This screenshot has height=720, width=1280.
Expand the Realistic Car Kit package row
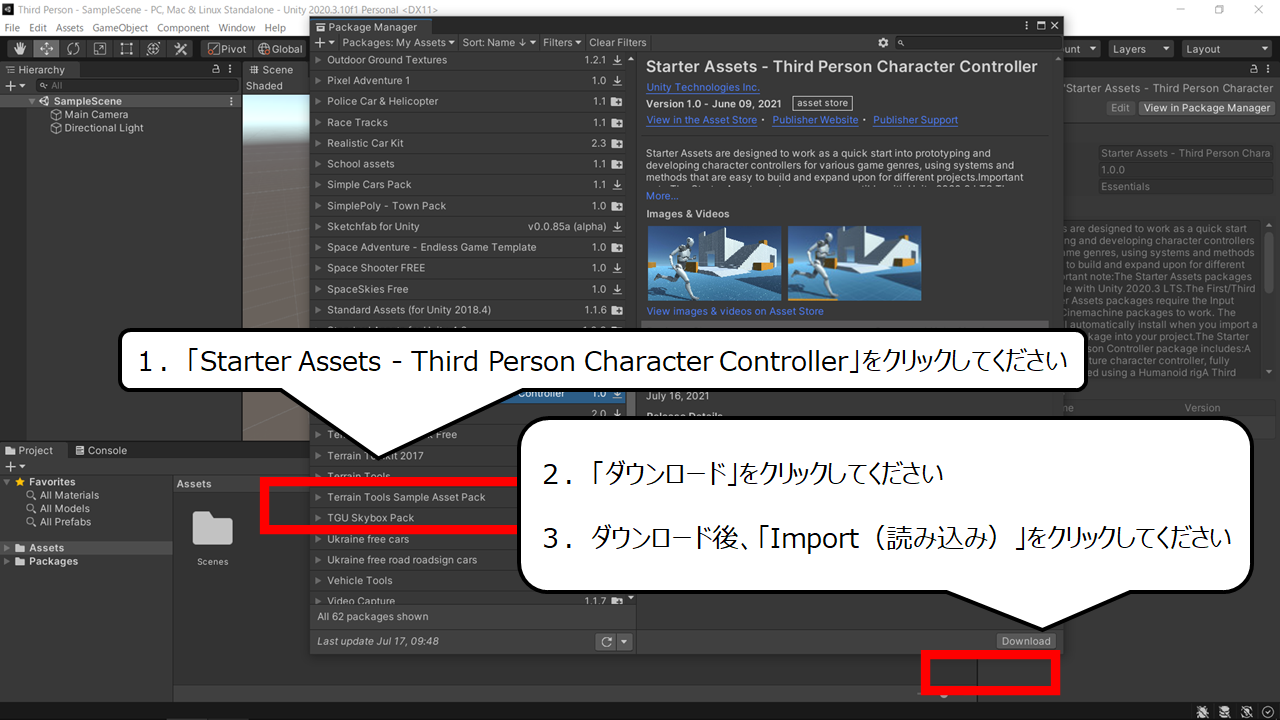(x=318, y=143)
